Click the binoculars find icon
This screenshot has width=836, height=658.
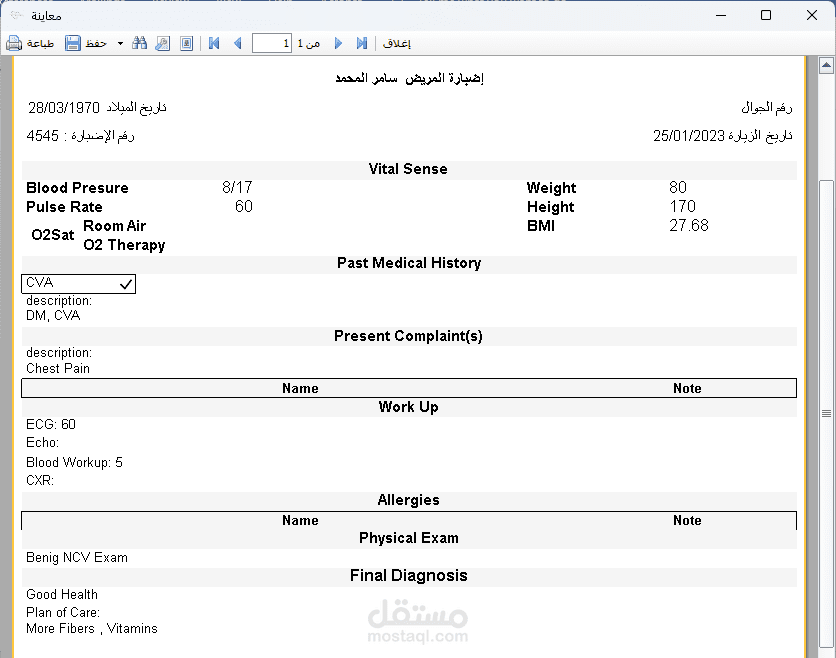[140, 43]
